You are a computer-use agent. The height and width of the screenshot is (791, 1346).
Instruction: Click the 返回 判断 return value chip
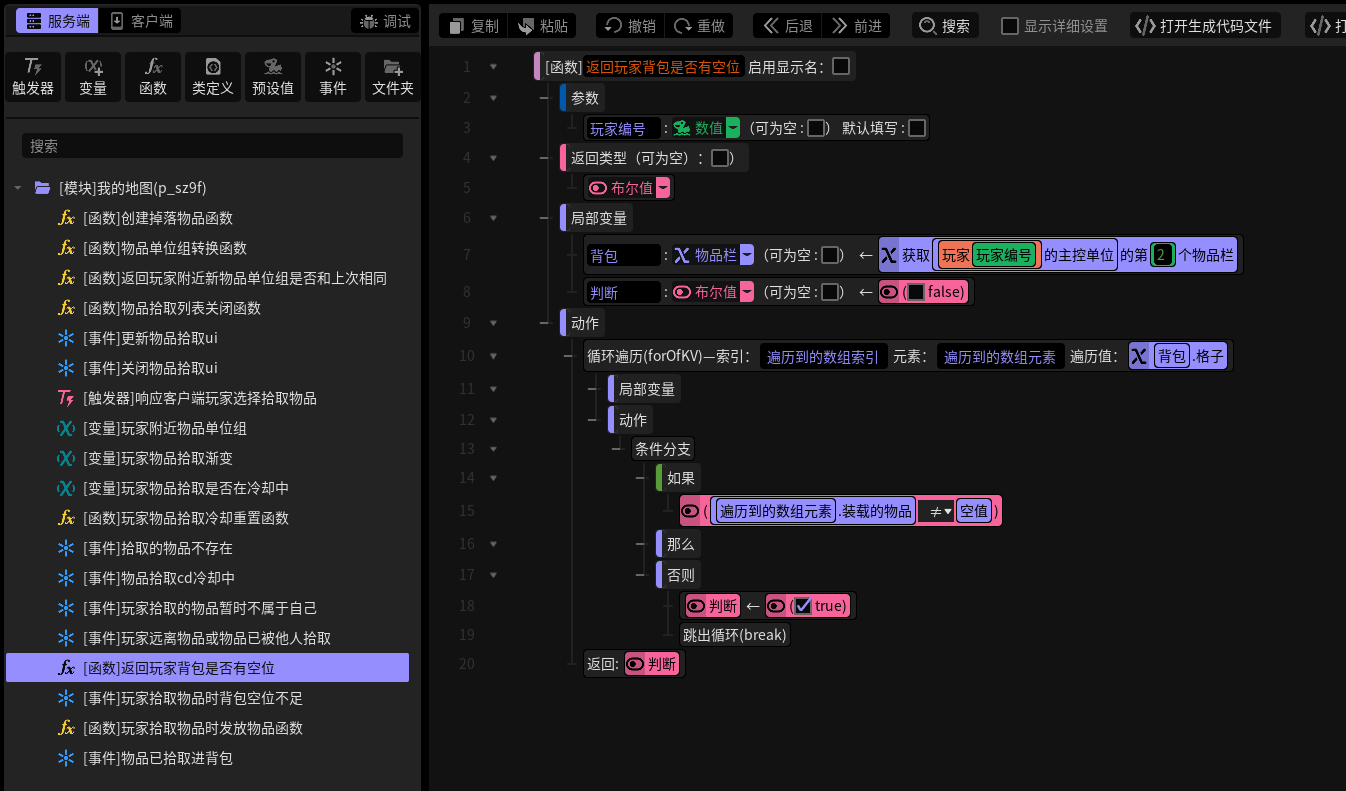[652, 663]
